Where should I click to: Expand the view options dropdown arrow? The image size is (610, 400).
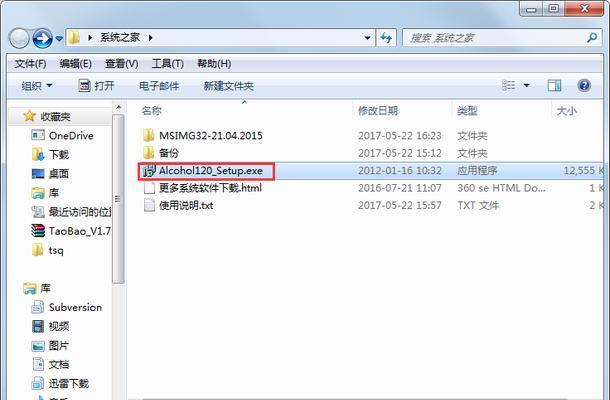[527, 85]
